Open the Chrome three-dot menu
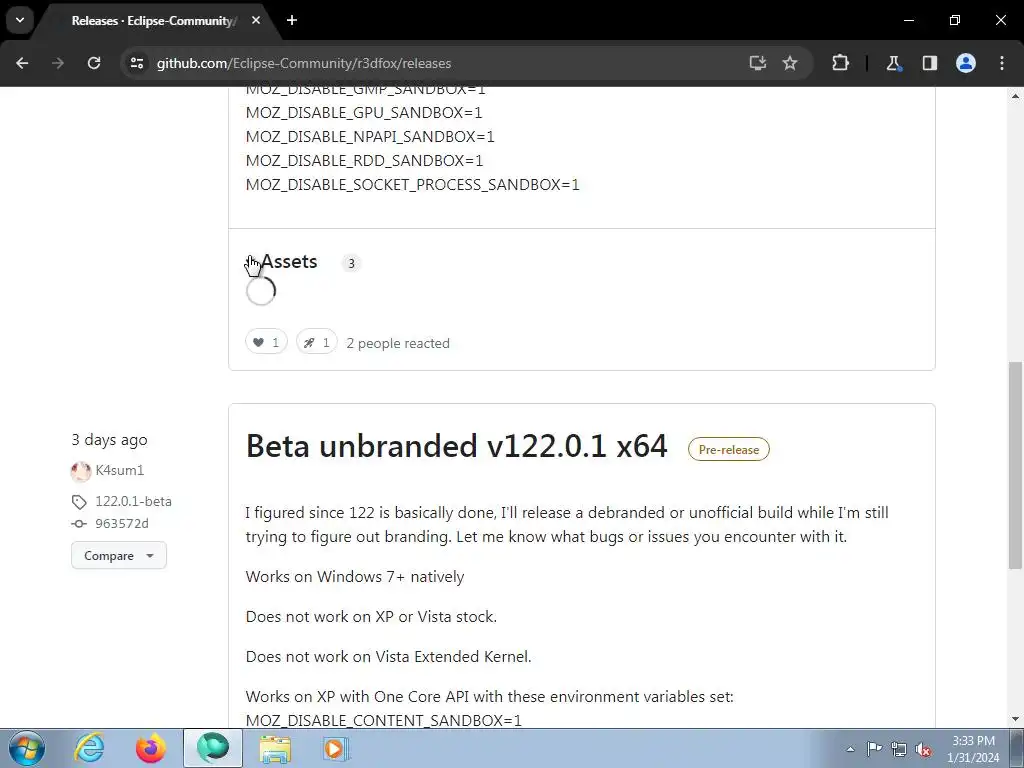Screen dimensions: 1024x768 click(1002, 63)
